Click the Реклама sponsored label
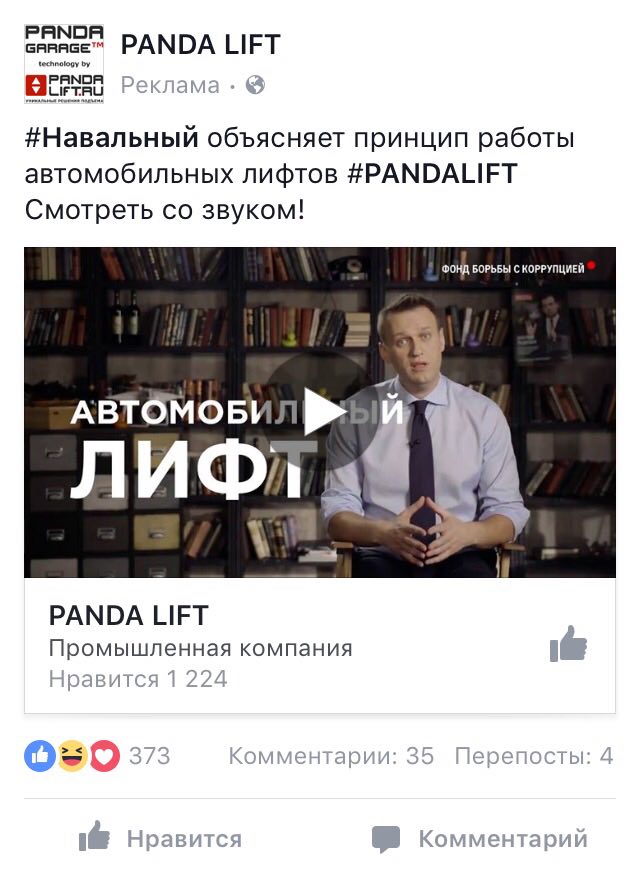640x870 pixels. (170, 85)
